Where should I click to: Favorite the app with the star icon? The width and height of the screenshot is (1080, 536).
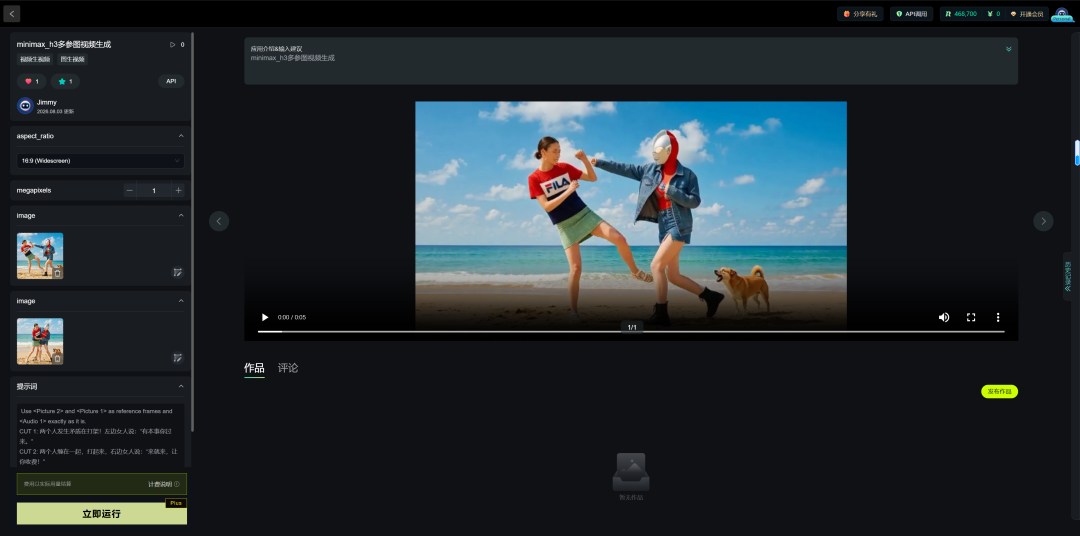click(x=65, y=81)
